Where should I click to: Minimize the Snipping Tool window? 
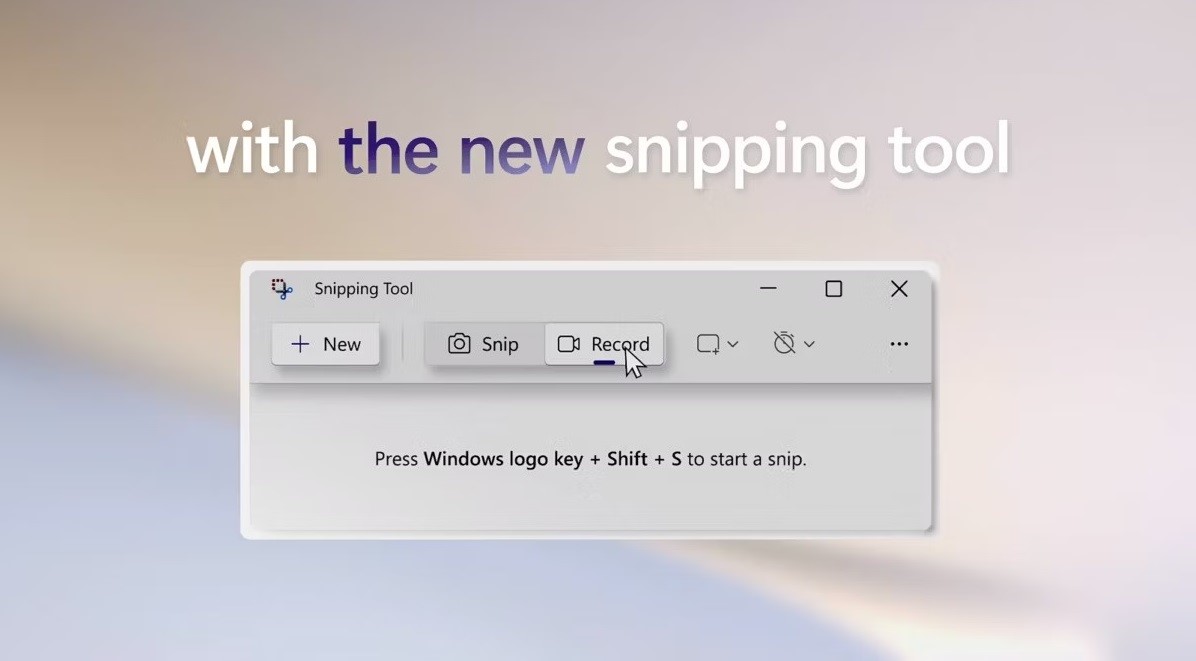click(x=768, y=288)
